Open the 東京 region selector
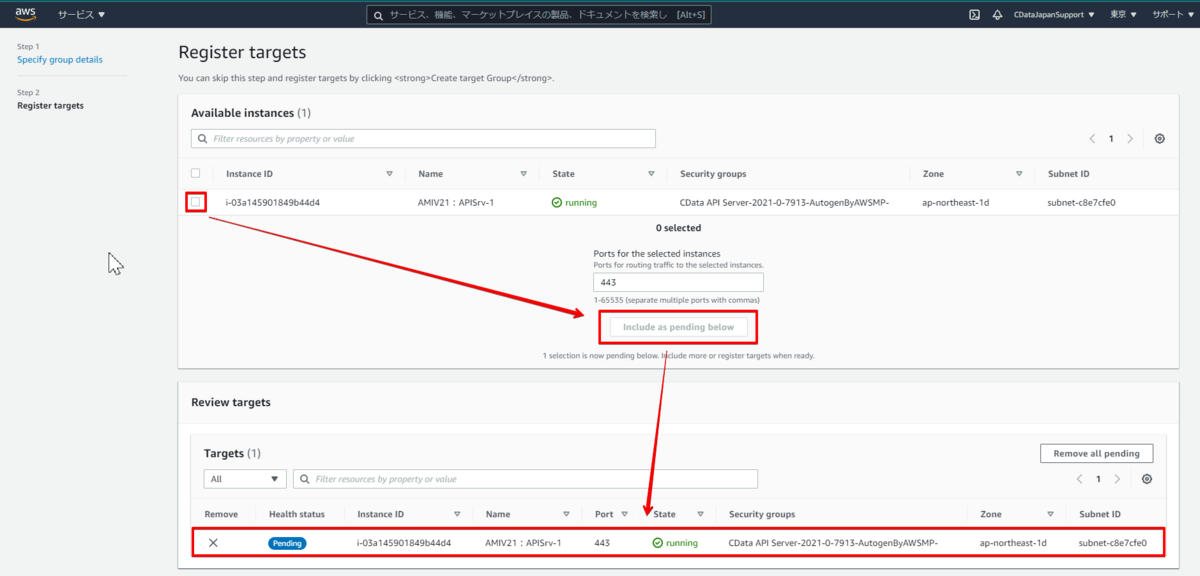This screenshot has width=1200, height=576. 1123,15
